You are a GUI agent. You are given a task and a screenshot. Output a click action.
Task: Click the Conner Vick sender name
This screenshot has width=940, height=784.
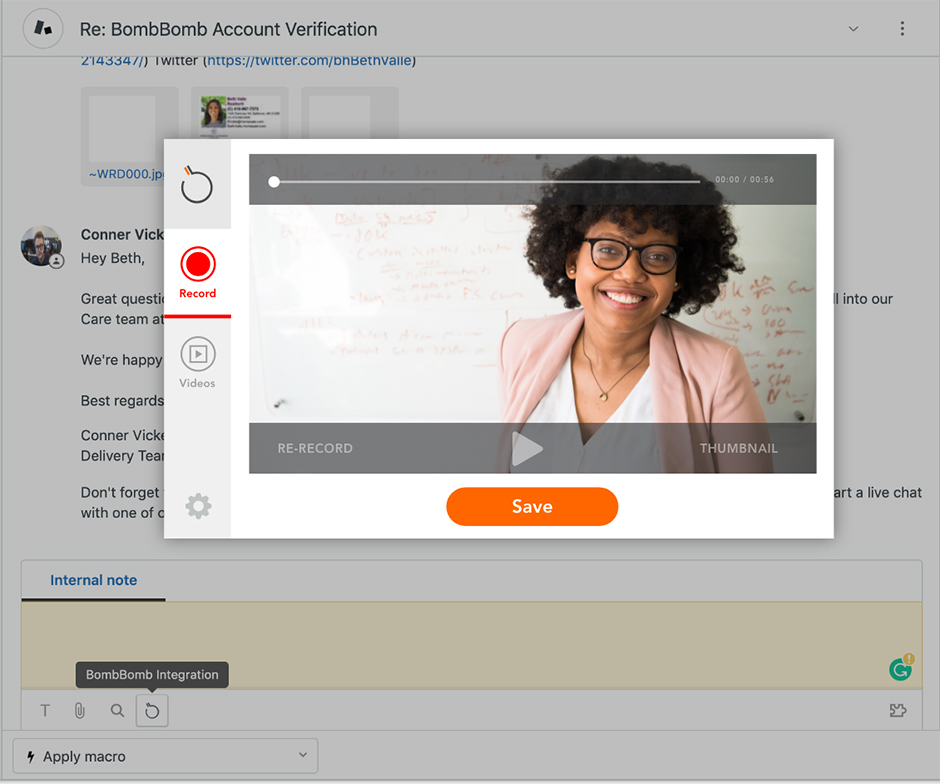[122, 234]
